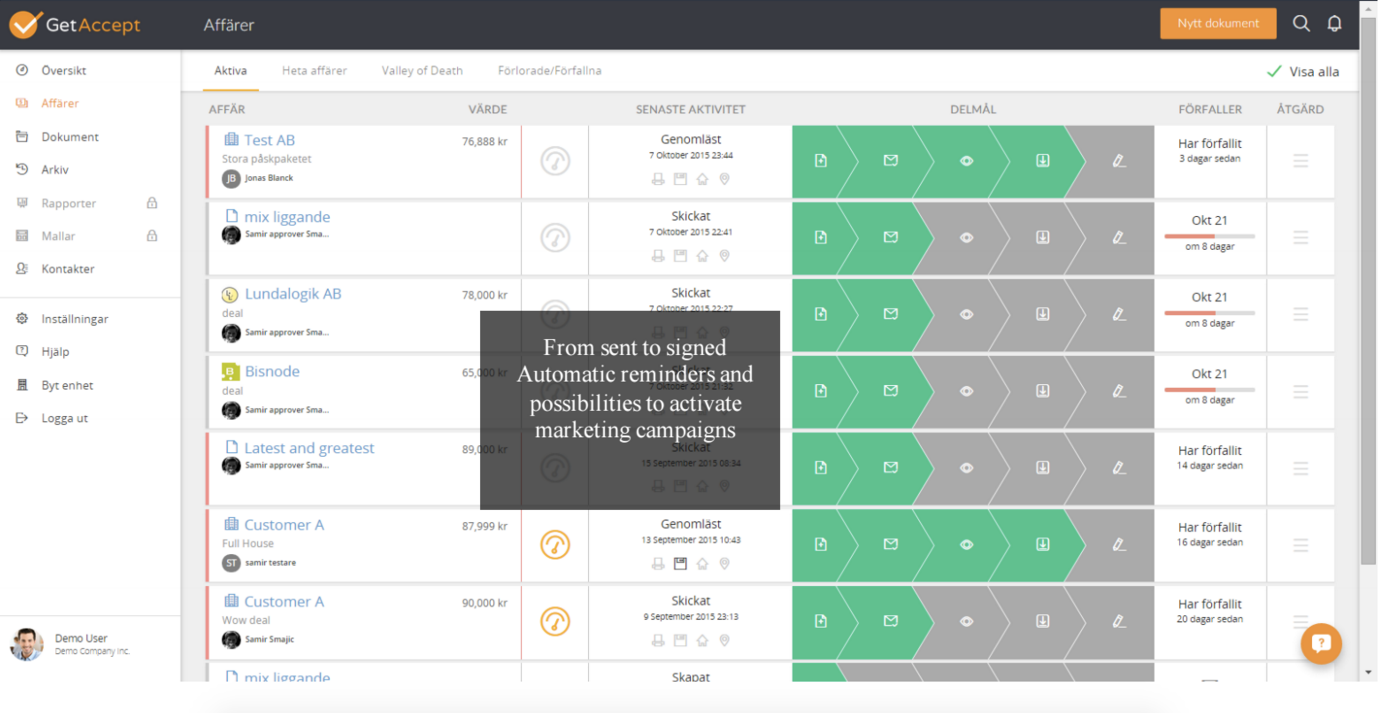1382x713 pixels.
Task: Open the signing pen milestone for Lundalogik AB
Action: (1117, 315)
